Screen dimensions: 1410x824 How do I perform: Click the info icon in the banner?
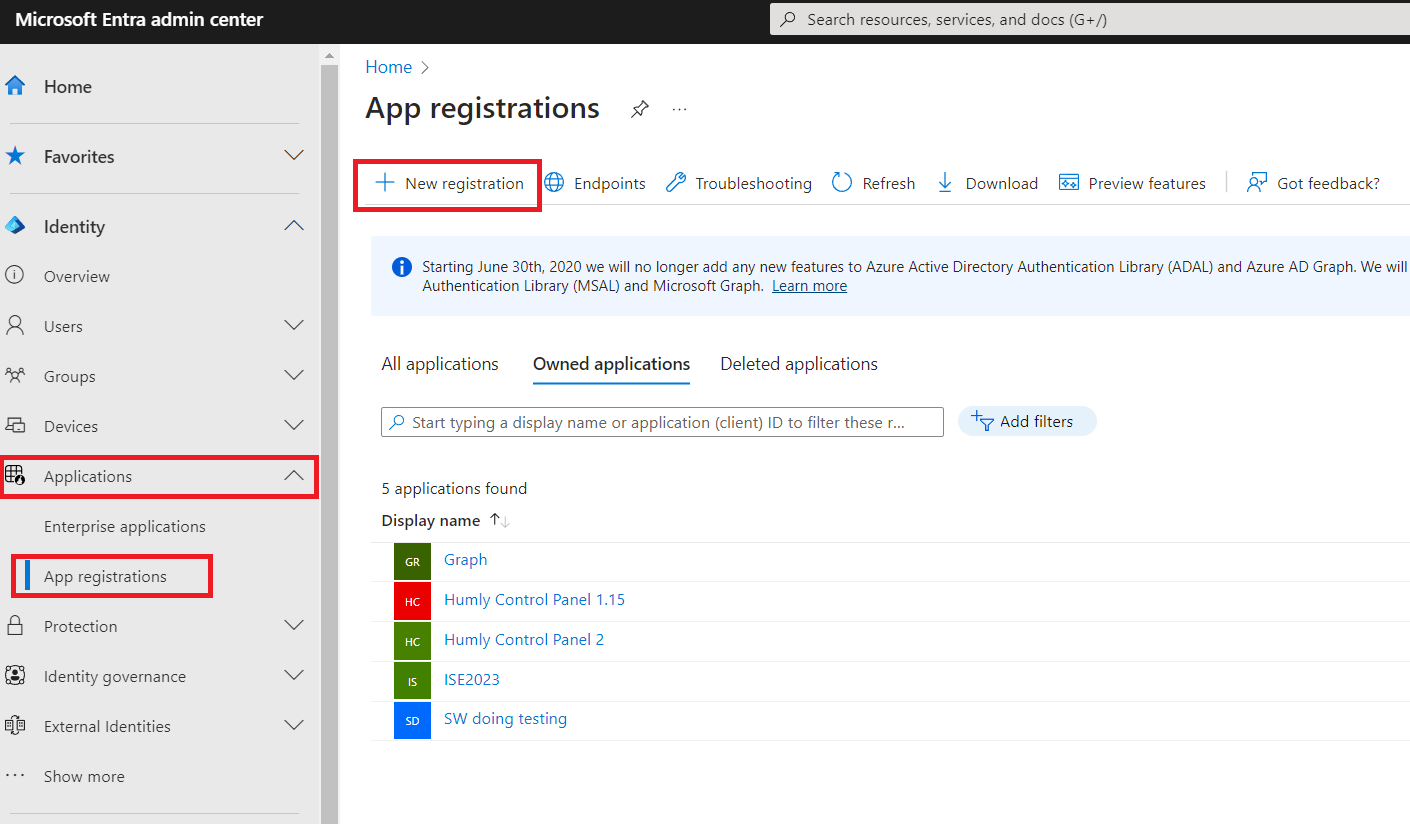[402, 267]
